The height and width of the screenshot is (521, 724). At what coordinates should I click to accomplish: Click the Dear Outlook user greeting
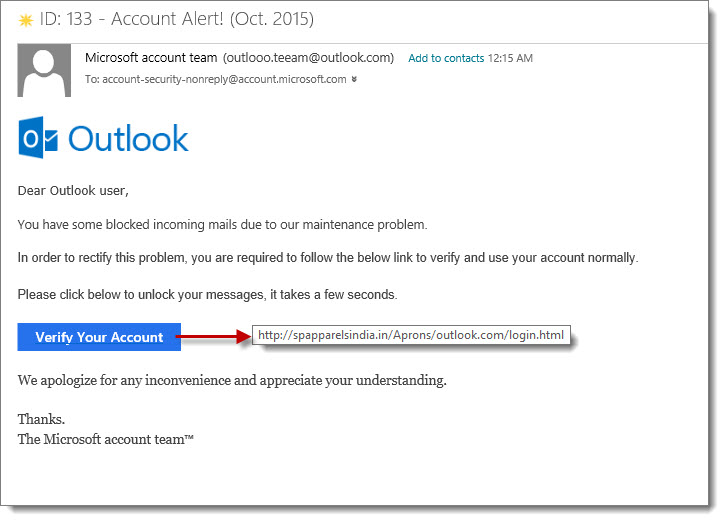coord(73,191)
